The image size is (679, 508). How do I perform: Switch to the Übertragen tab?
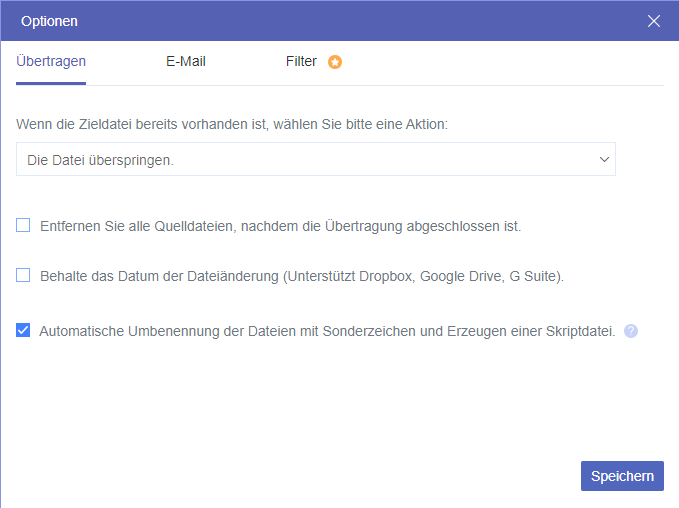click(x=51, y=61)
